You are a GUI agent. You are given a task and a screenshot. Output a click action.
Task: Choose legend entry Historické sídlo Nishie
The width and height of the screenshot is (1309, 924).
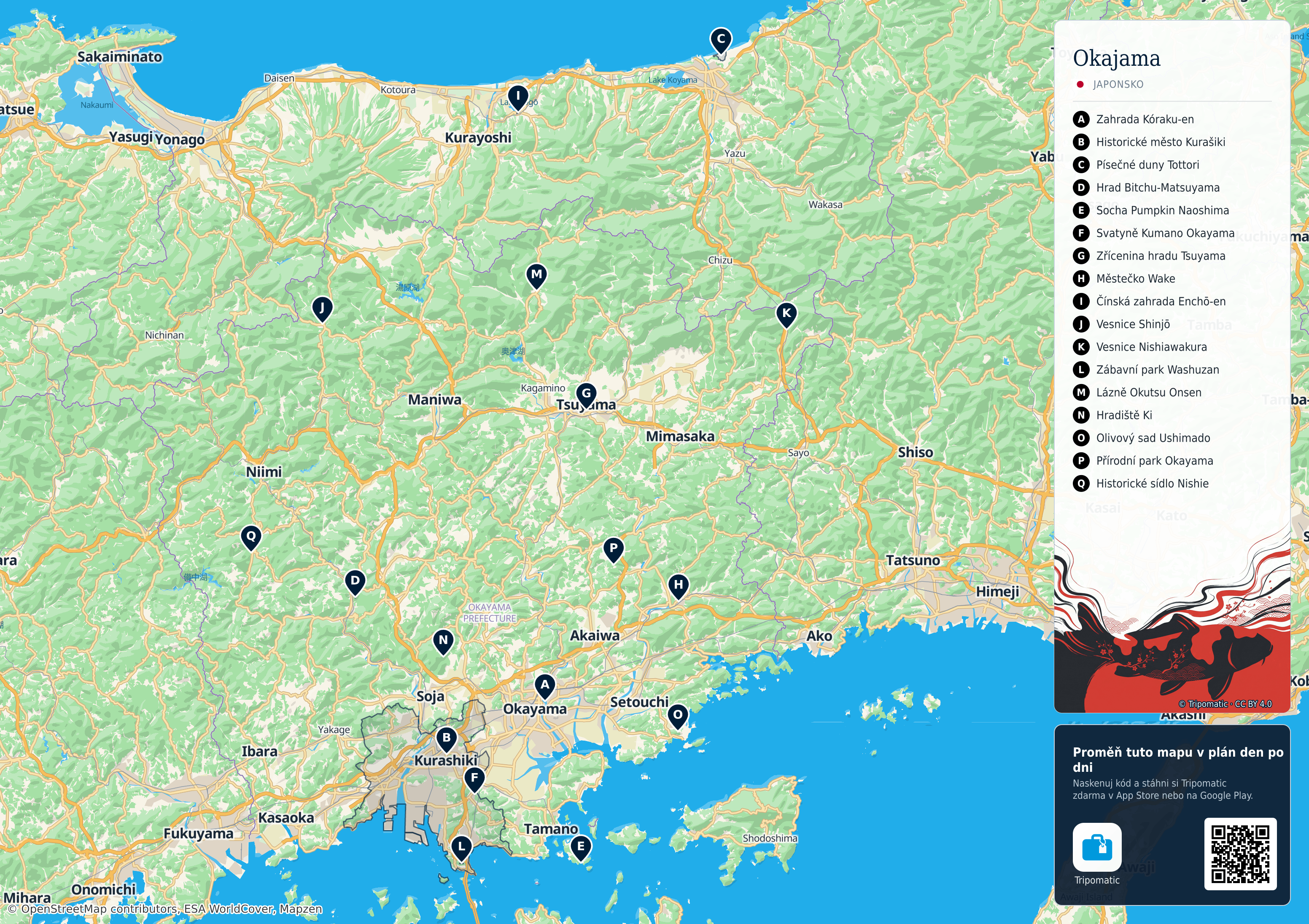click(x=1140, y=484)
